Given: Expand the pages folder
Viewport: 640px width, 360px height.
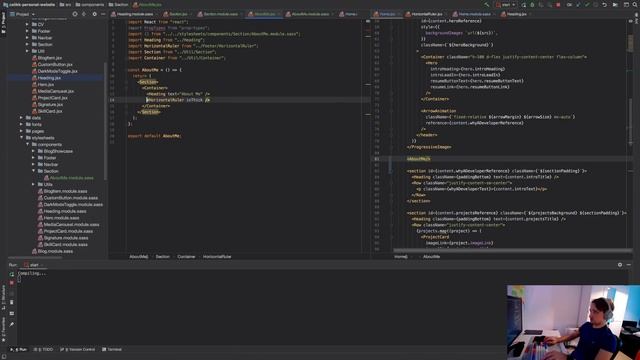Looking at the screenshot, I should 21,131.
